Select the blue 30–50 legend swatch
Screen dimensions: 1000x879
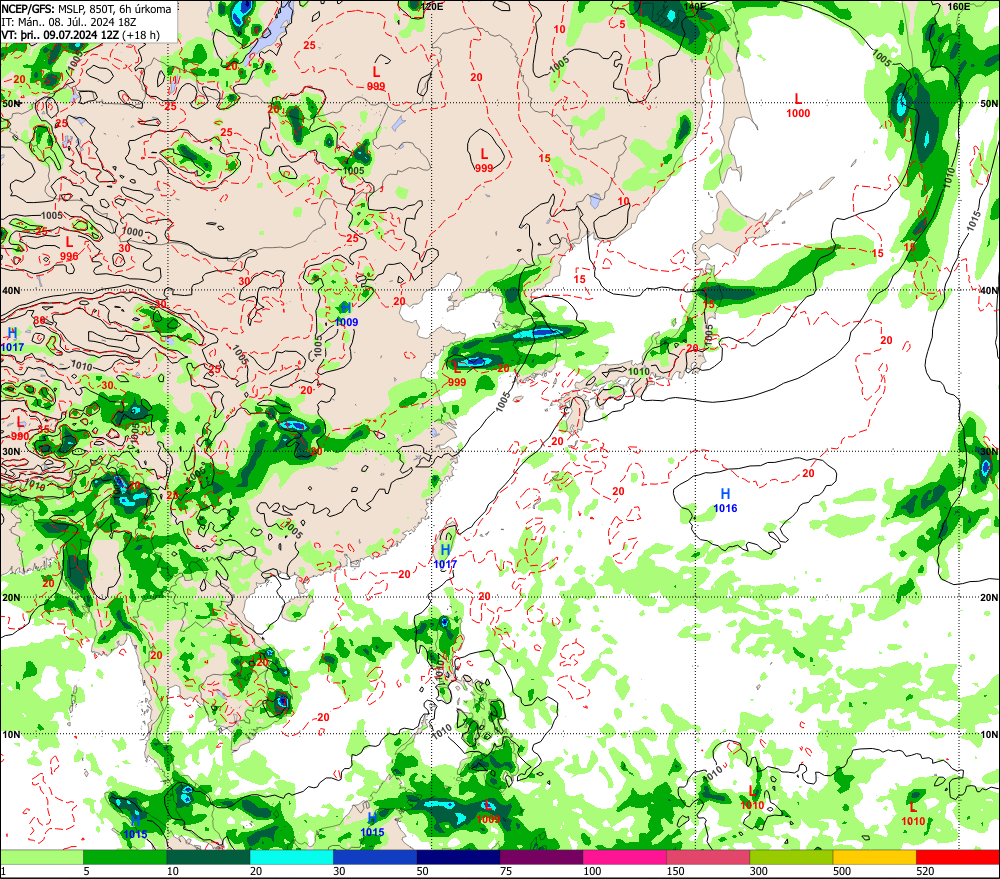[x=375, y=857]
